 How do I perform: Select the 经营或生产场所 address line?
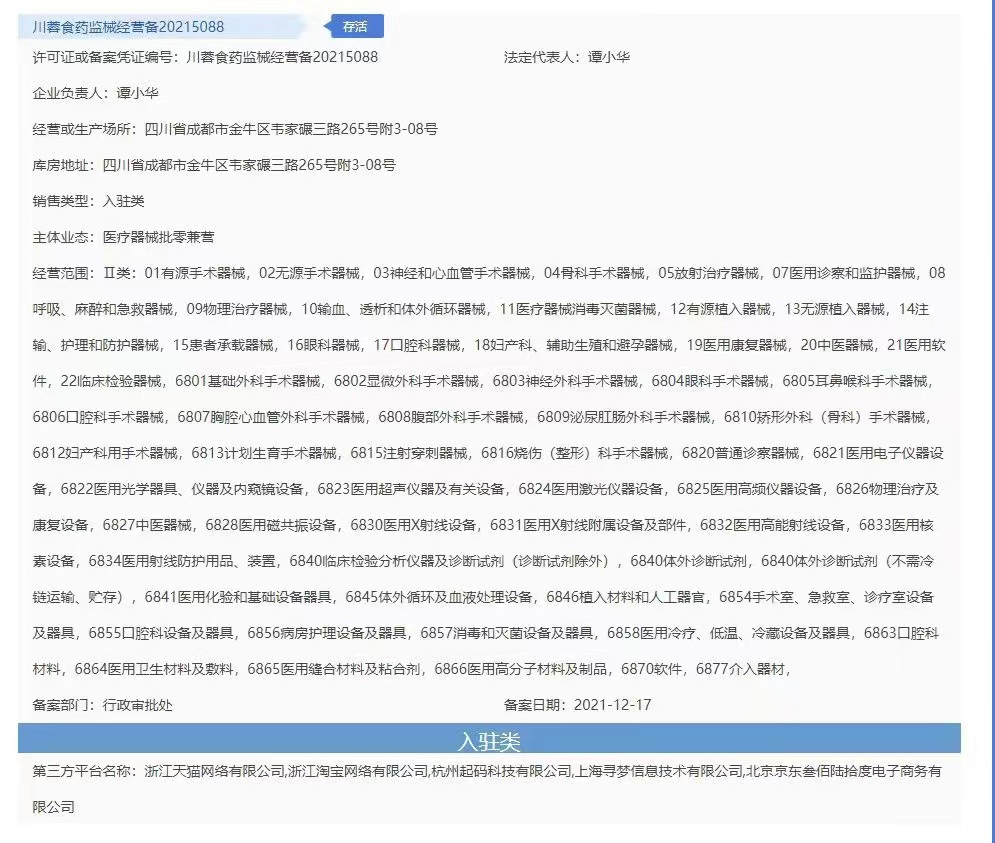point(235,129)
